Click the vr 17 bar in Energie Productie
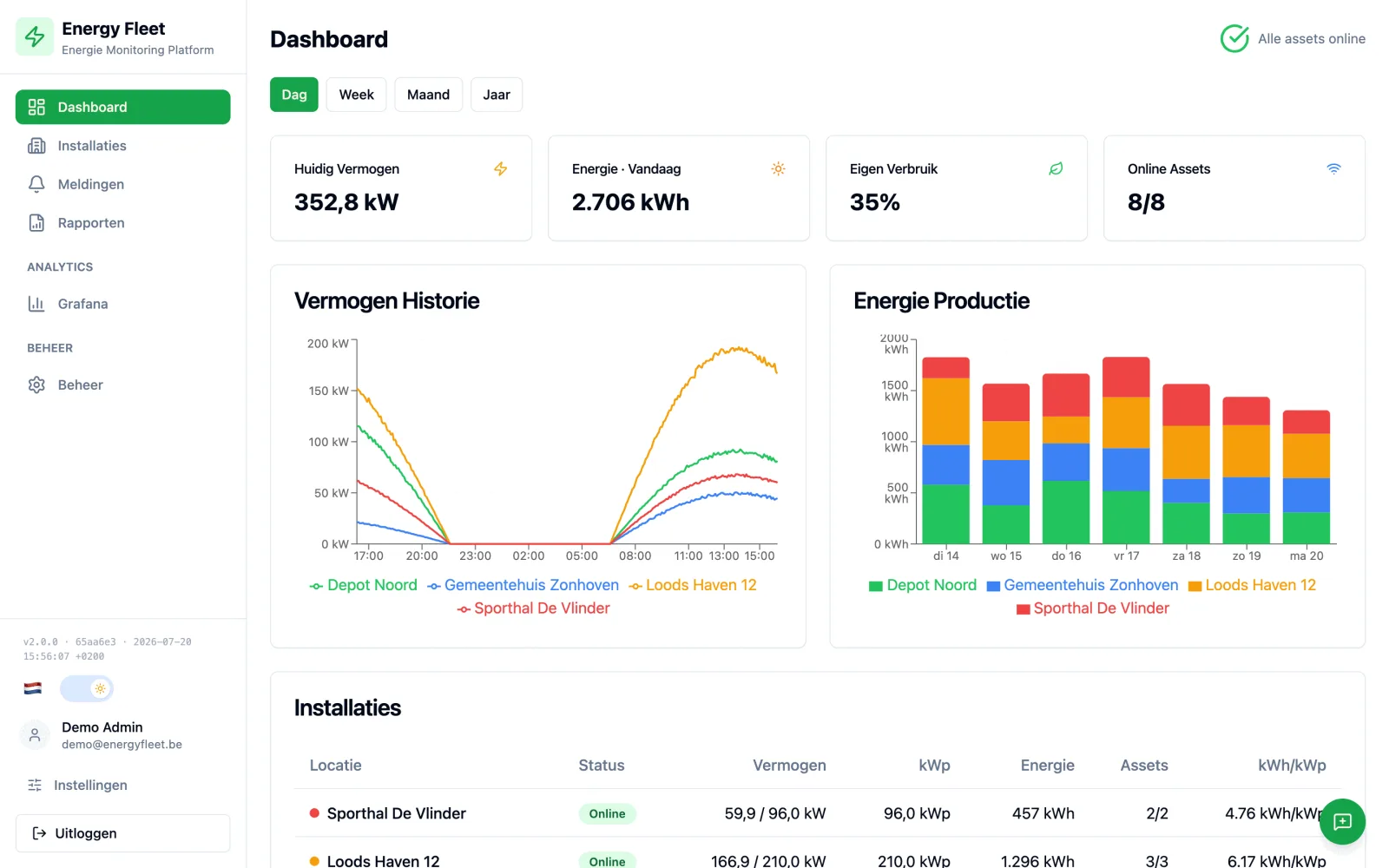Viewport: 1389px width, 868px height. tap(1126, 450)
